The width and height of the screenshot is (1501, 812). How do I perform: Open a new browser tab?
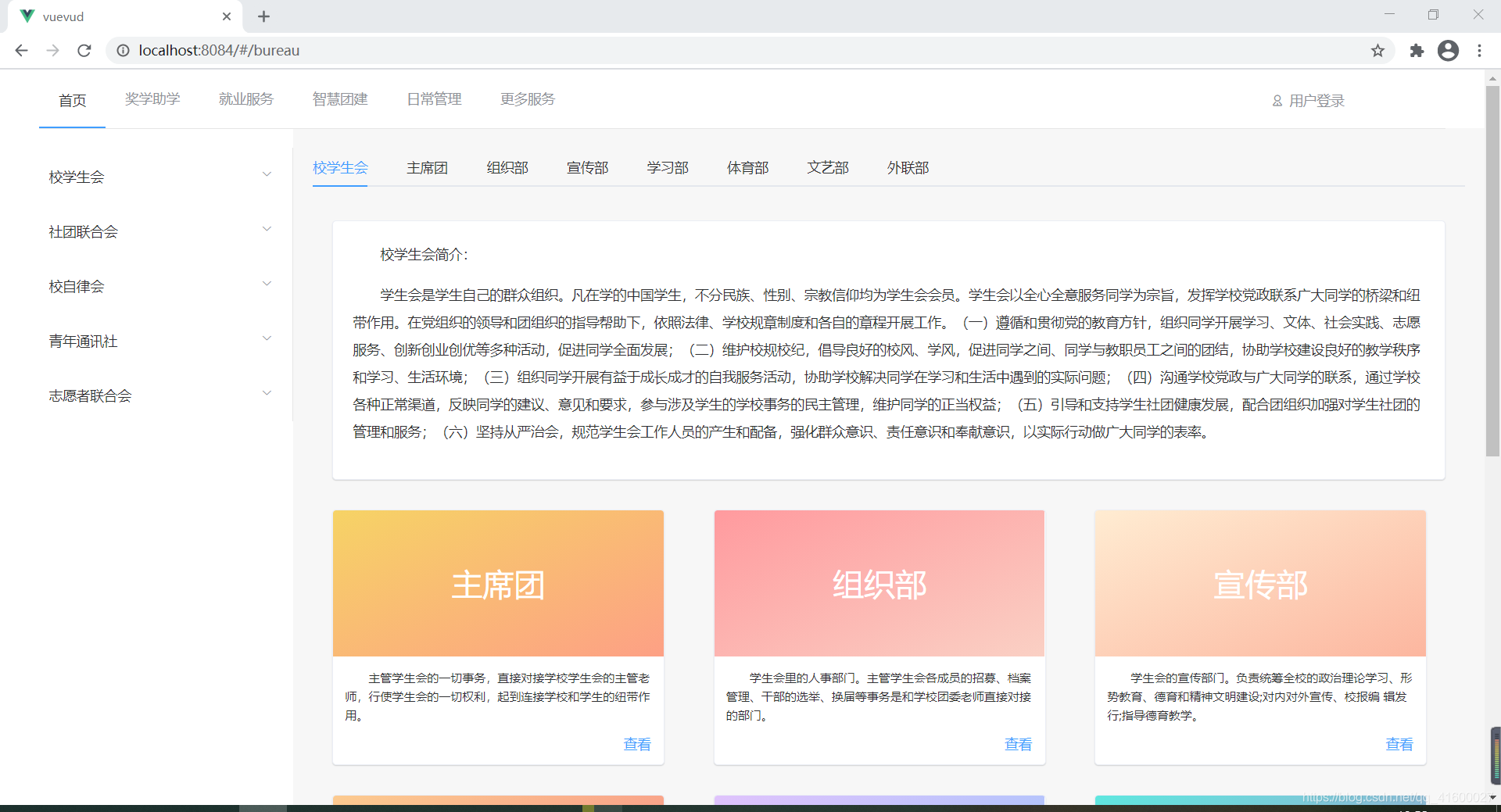[x=263, y=16]
